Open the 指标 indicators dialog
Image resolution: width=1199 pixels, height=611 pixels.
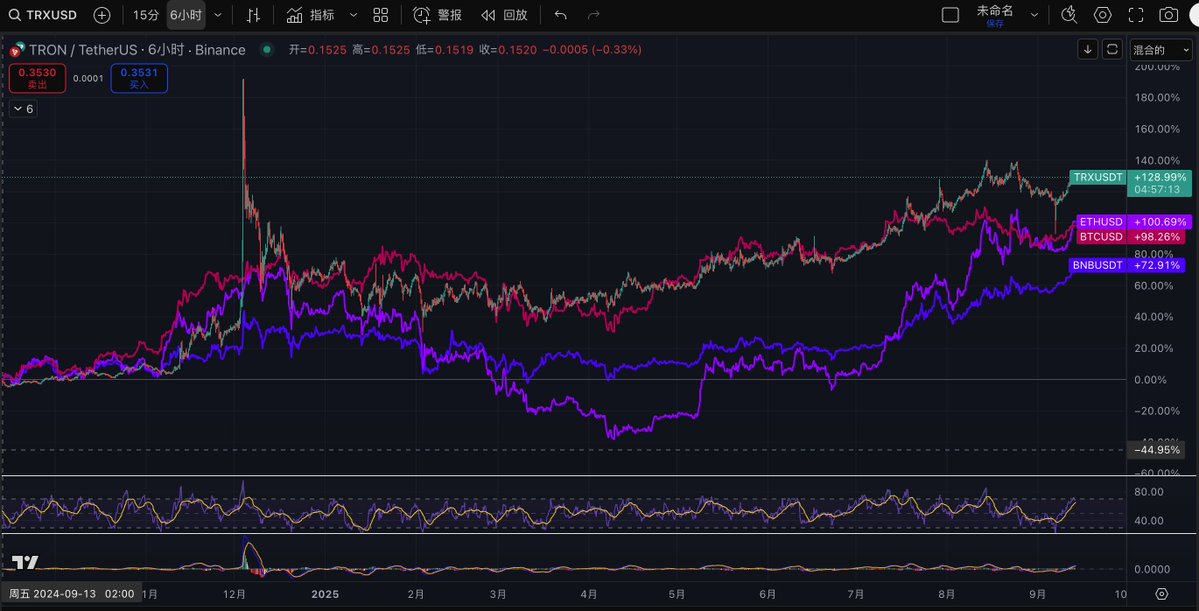point(310,15)
